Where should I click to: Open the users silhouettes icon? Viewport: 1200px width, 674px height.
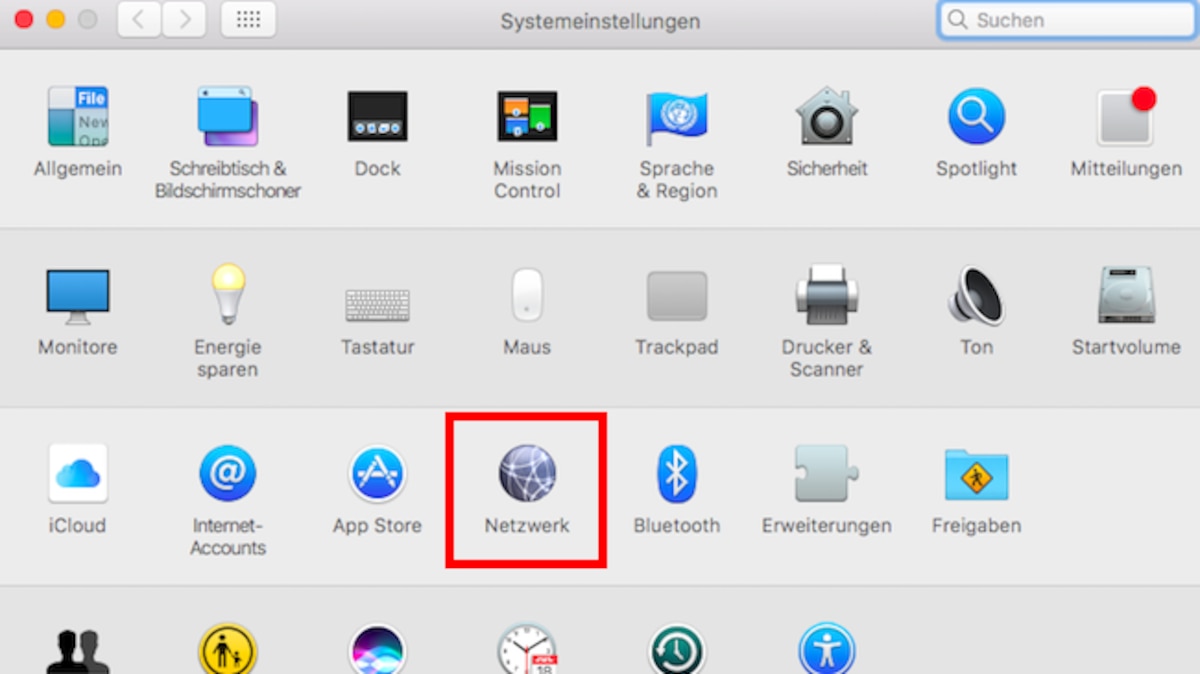(x=78, y=651)
